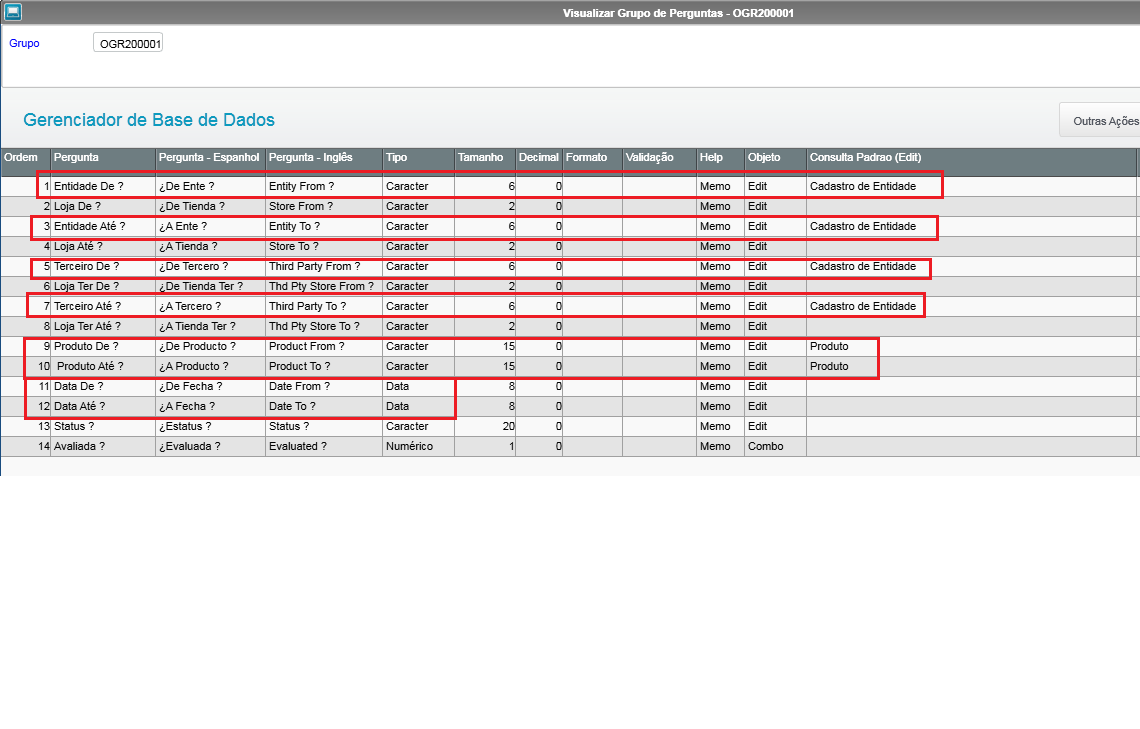This screenshot has height=729, width=1140.
Task: Select the 'Avaliada ?' cell
Action: pyautogui.click(x=103, y=446)
